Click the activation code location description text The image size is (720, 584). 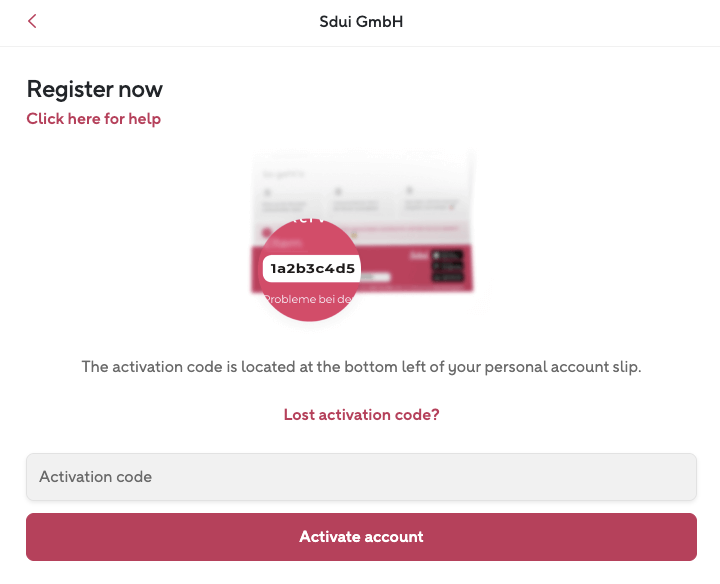(361, 367)
